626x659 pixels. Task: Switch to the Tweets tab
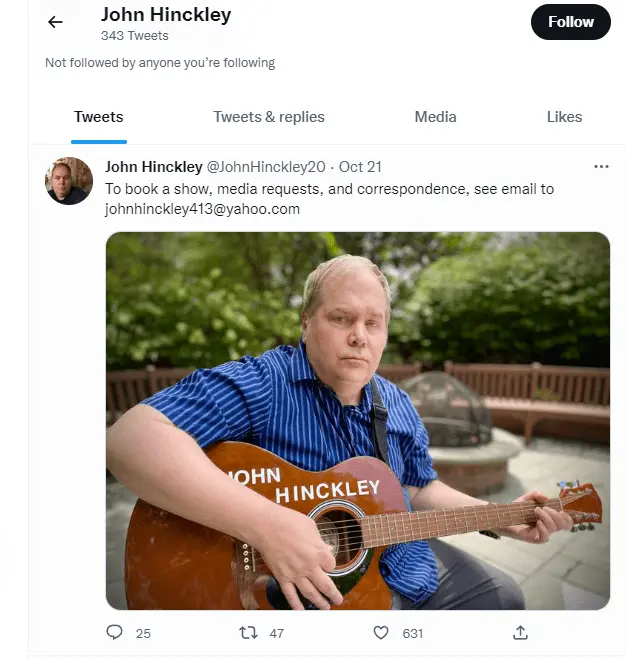point(98,117)
